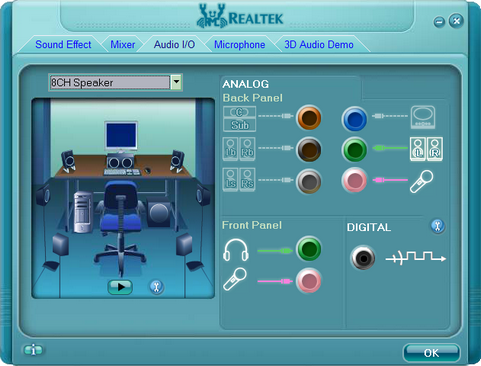Viewport: 481px width, 366px height.
Task: Click the blue line-in back jack
Action: 354,119
